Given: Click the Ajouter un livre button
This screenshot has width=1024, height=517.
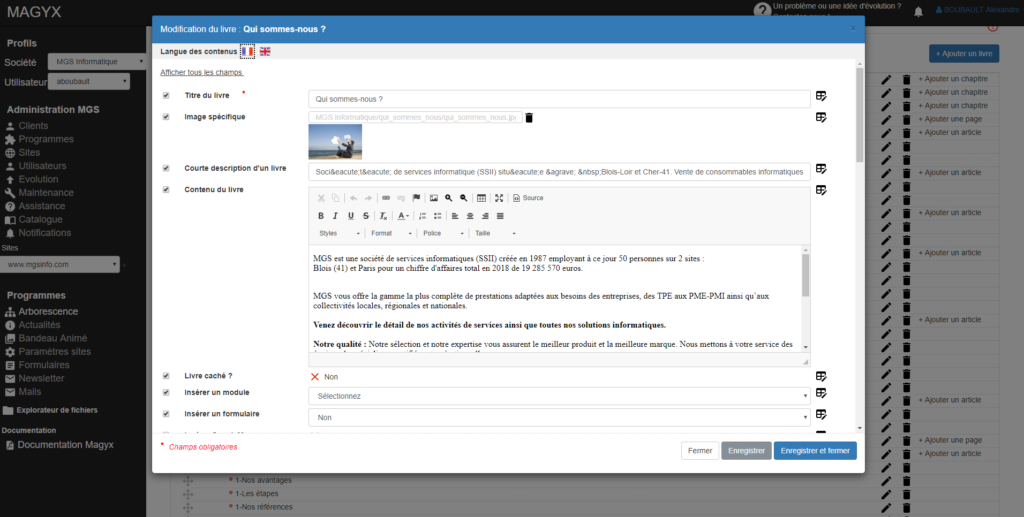Looking at the screenshot, I should pyautogui.click(x=964, y=54).
